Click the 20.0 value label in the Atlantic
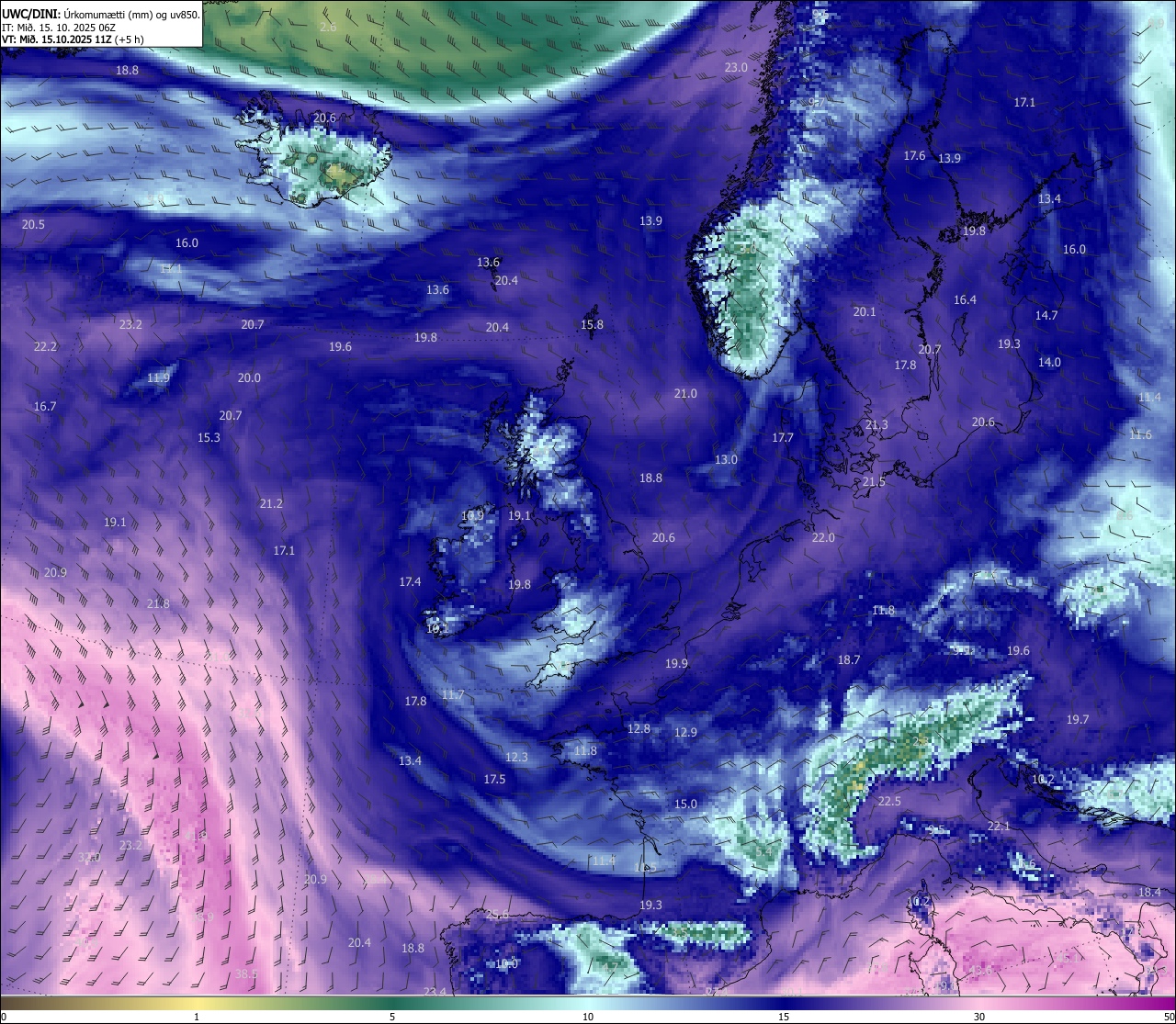 pos(248,378)
